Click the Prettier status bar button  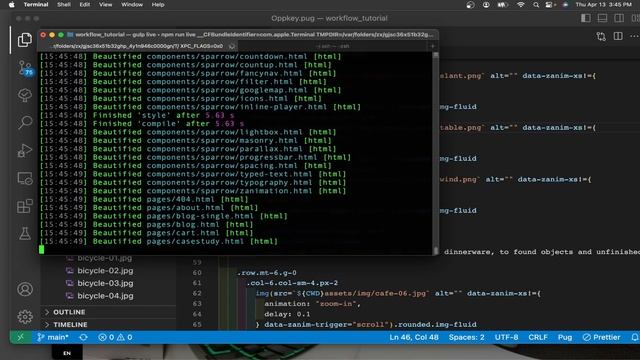coord(602,338)
